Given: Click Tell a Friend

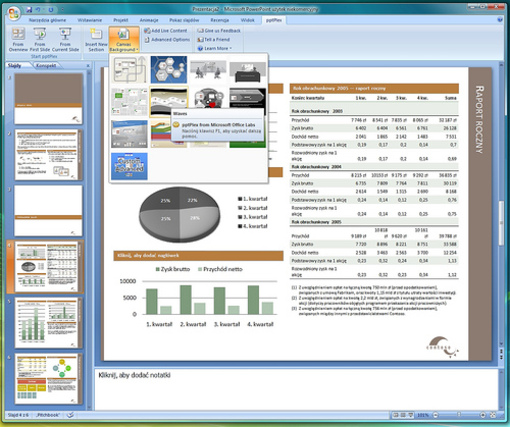Looking at the screenshot, I should click(x=214, y=40).
